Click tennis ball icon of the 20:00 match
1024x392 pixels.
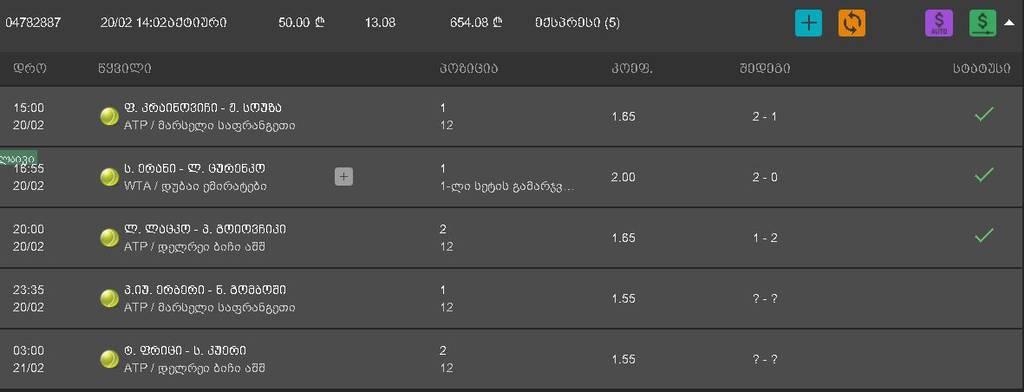tap(109, 237)
